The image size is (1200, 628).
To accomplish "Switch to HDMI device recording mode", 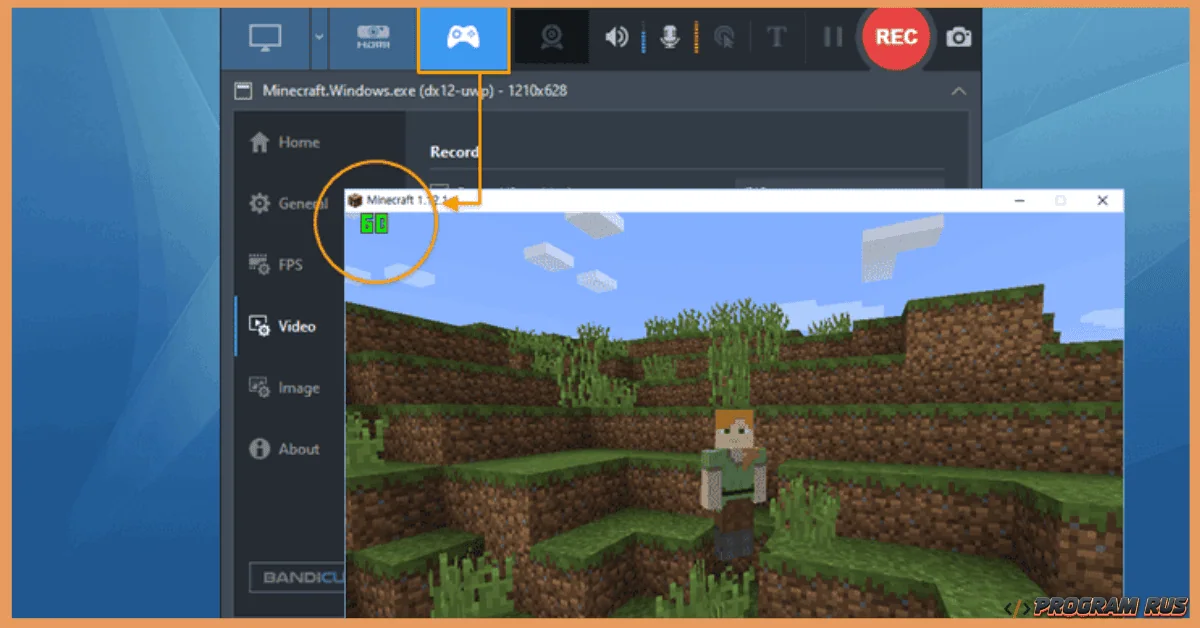I will [x=372, y=38].
